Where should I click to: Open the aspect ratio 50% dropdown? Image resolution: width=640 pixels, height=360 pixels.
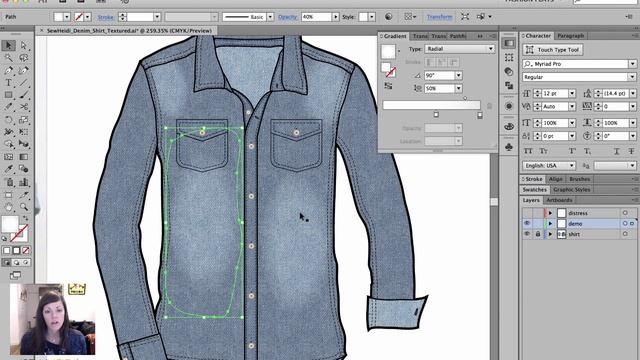[x=459, y=88]
